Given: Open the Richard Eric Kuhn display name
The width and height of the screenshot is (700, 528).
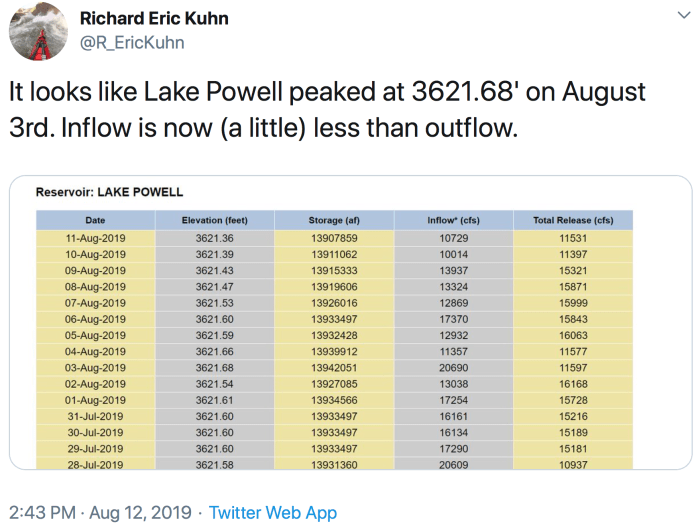Looking at the screenshot, I should 154,19.
